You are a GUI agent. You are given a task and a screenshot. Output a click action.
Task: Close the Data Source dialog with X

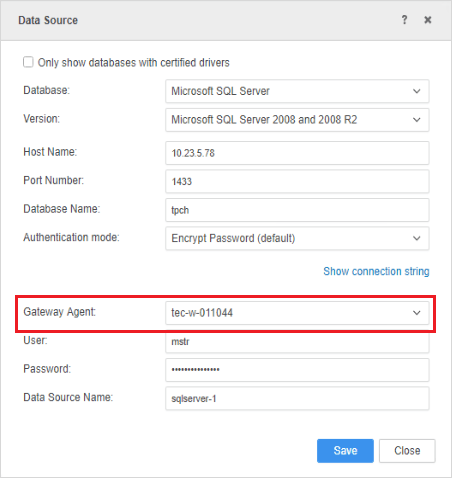[428, 20]
